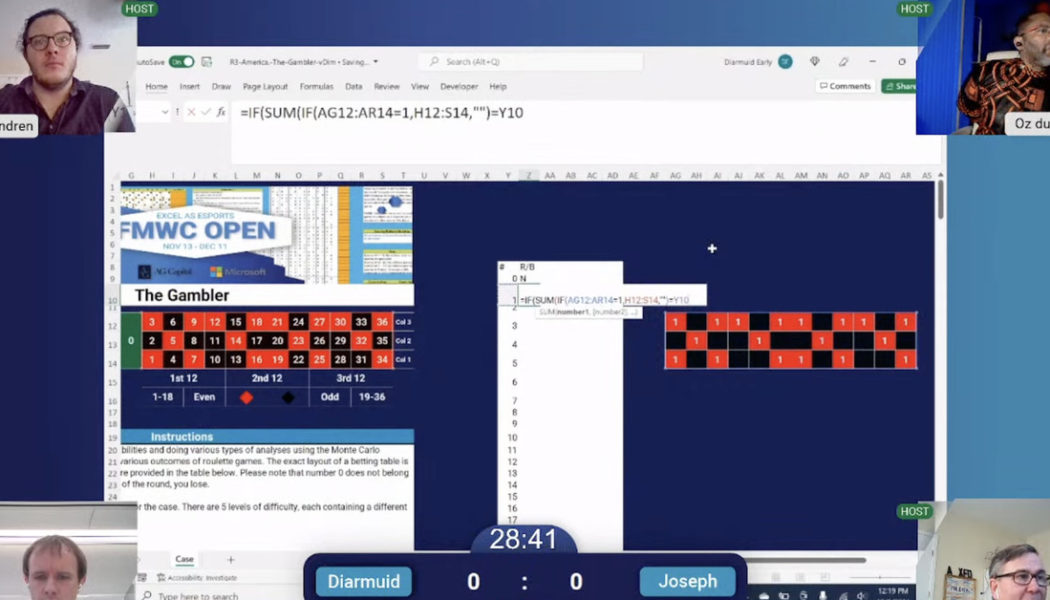Switch to the Formulas ribbon tab
The height and width of the screenshot is (600, 1050).
317,88
